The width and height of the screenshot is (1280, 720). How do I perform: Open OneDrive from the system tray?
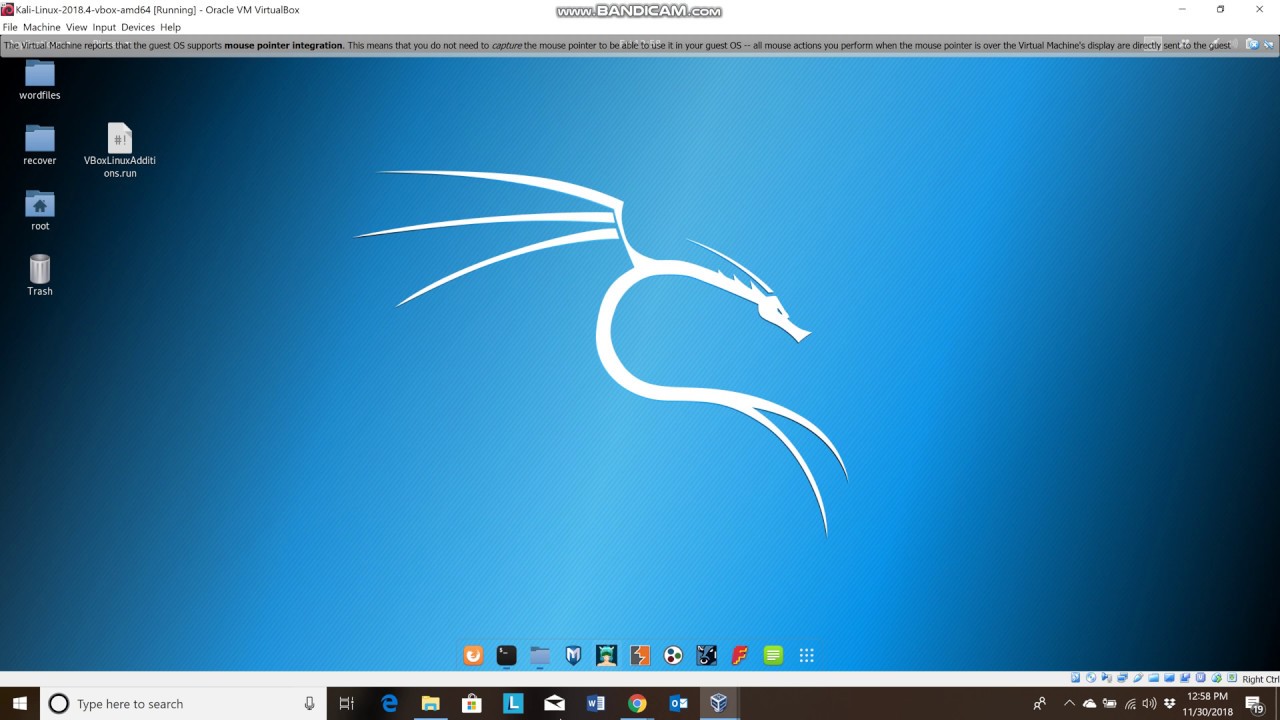pos(1090,704)
